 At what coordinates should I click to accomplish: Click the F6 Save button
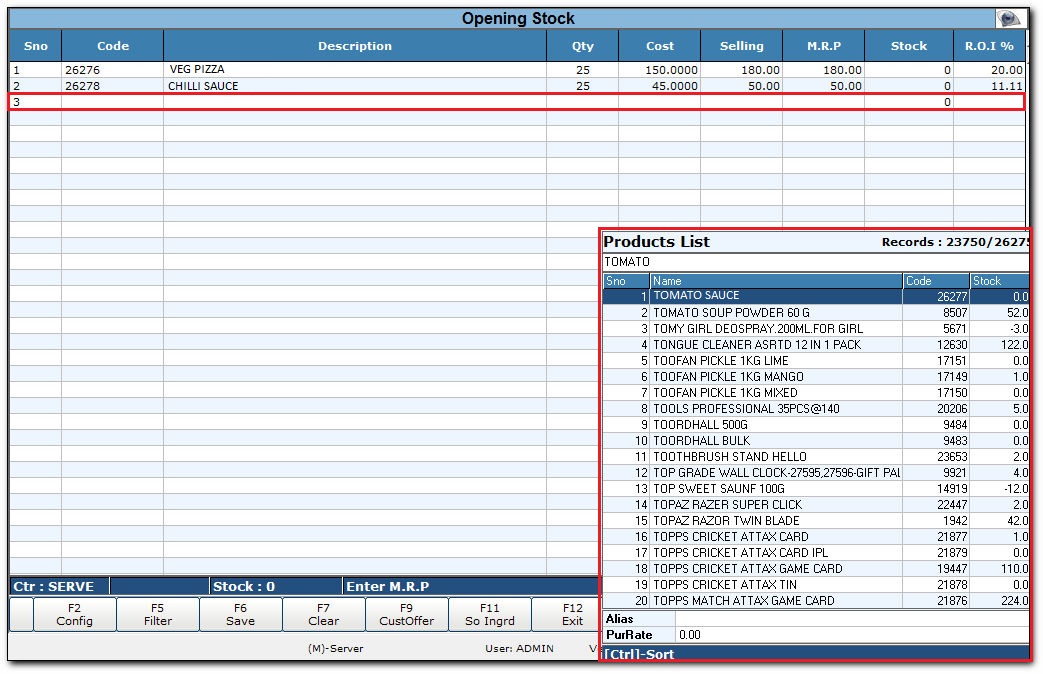[241, 614]
